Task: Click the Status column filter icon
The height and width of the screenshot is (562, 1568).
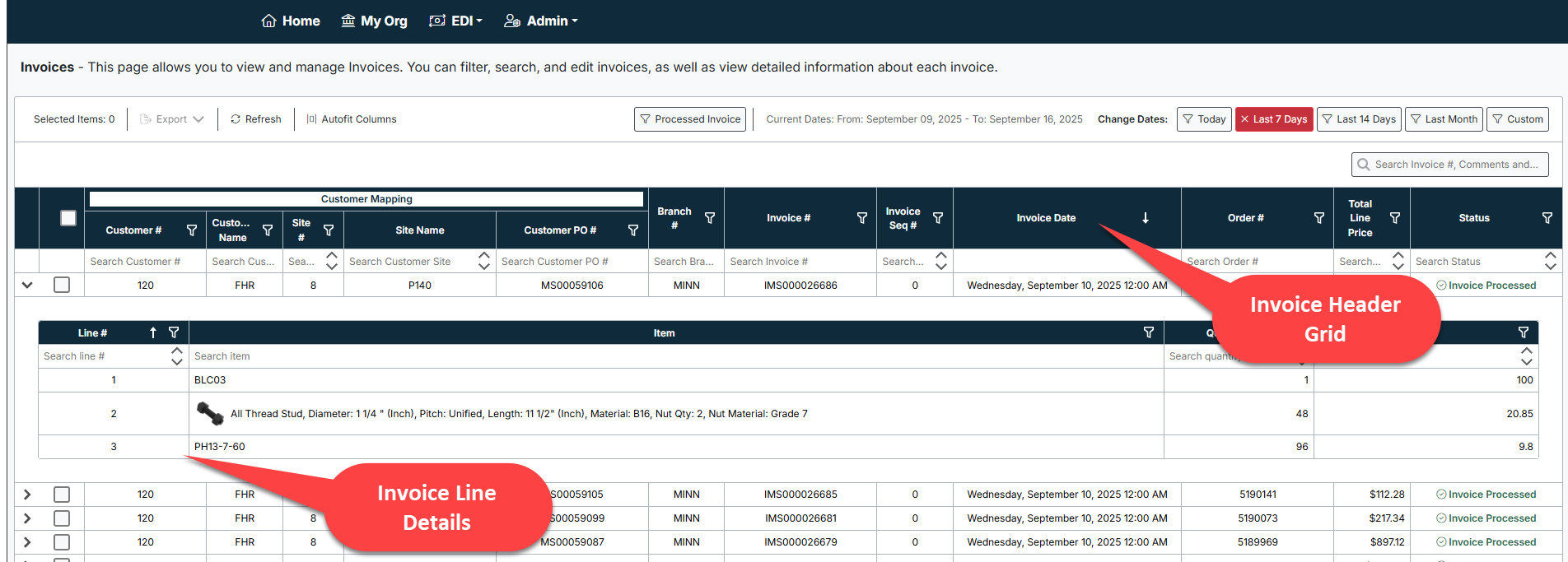Action: 1547,218
